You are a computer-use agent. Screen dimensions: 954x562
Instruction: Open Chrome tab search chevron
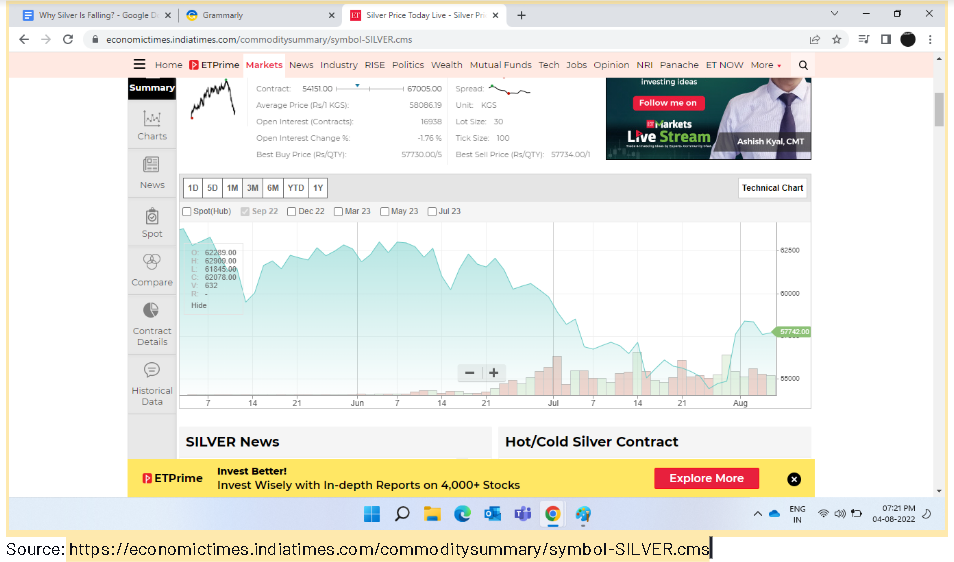click(x=835, y=14)
